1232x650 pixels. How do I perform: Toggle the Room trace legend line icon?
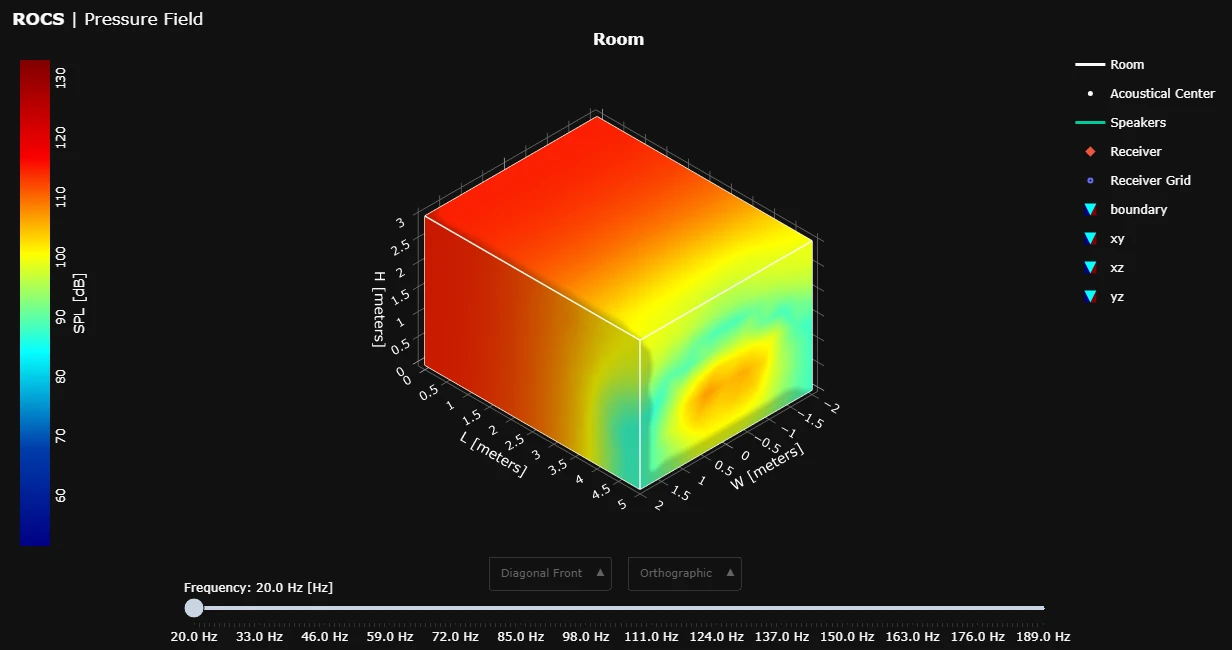pos(1090,65)
